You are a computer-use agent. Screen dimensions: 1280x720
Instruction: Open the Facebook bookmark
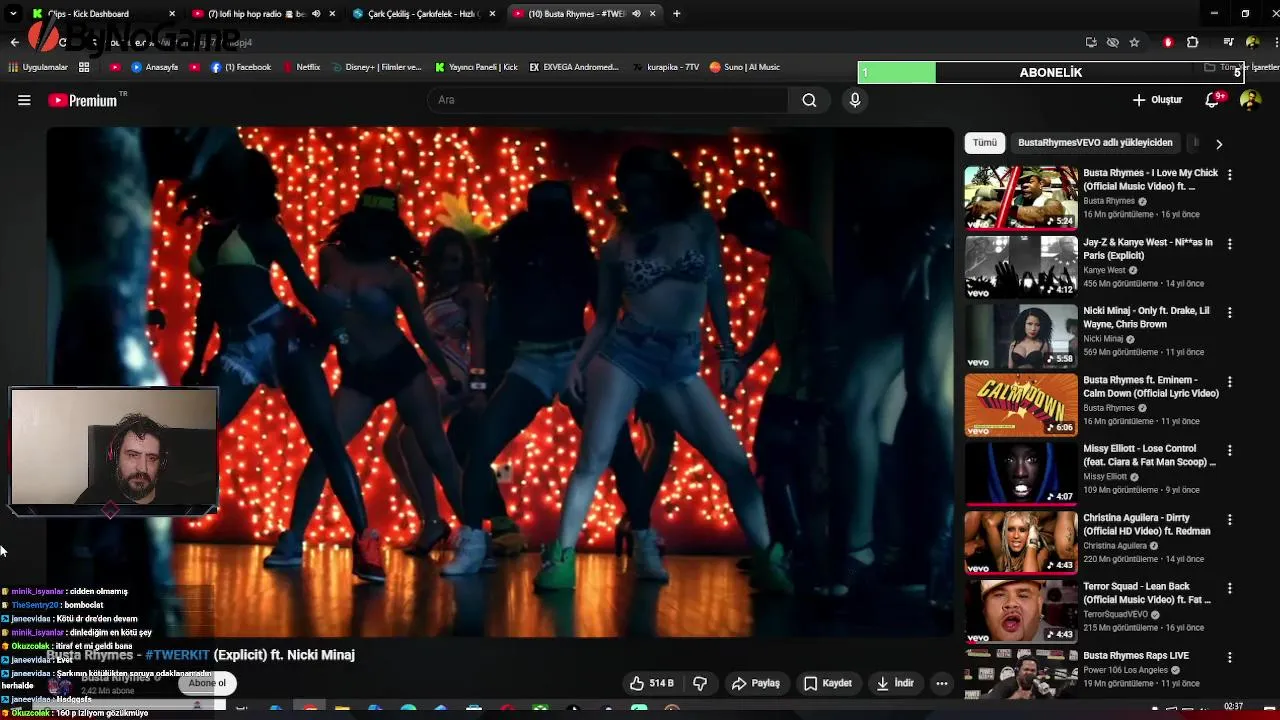(x=241, y=67)
